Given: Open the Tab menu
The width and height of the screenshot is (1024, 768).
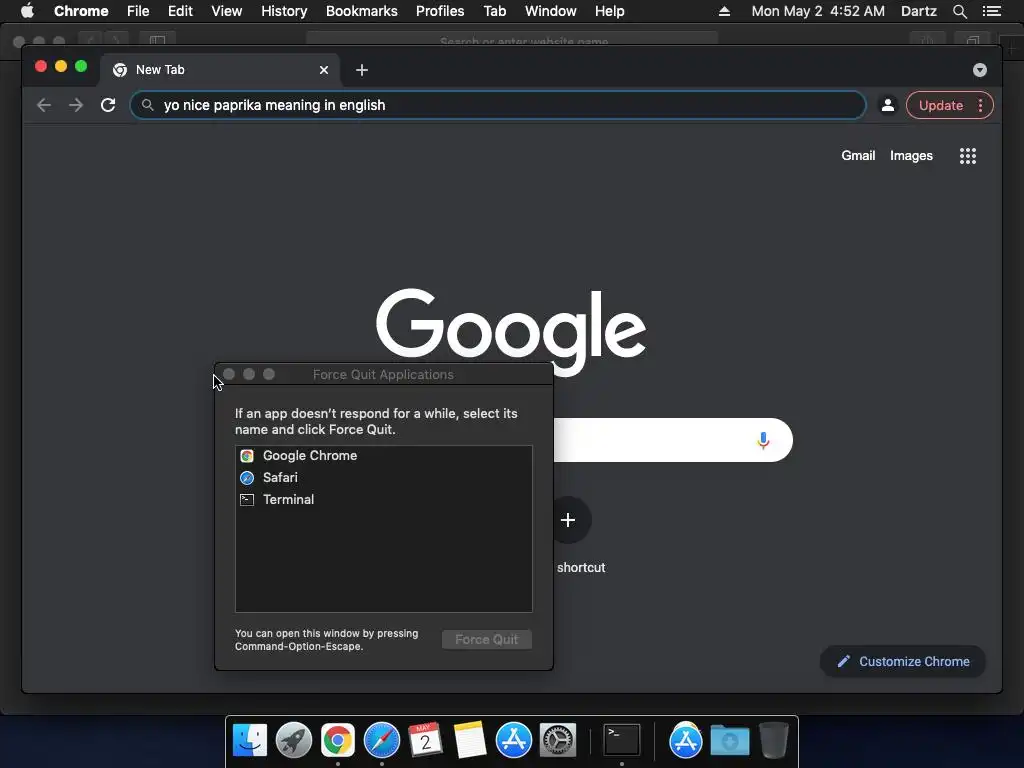Looking at the screenshot, I should [x=494, y=11].
